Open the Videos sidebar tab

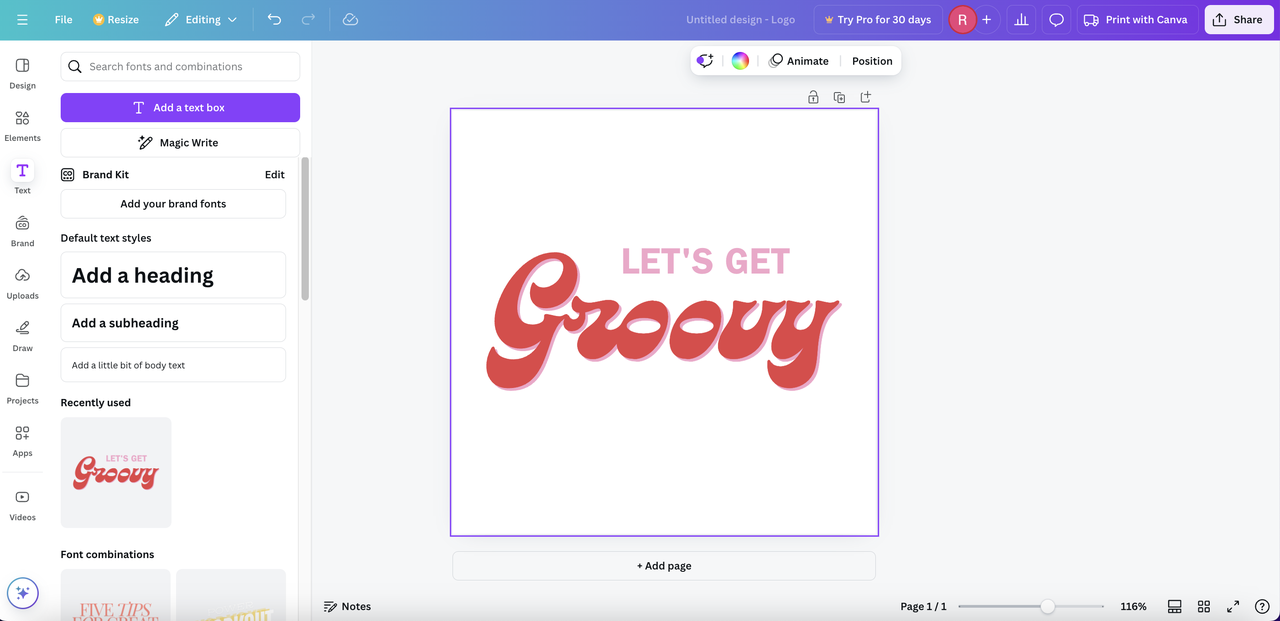22,505
